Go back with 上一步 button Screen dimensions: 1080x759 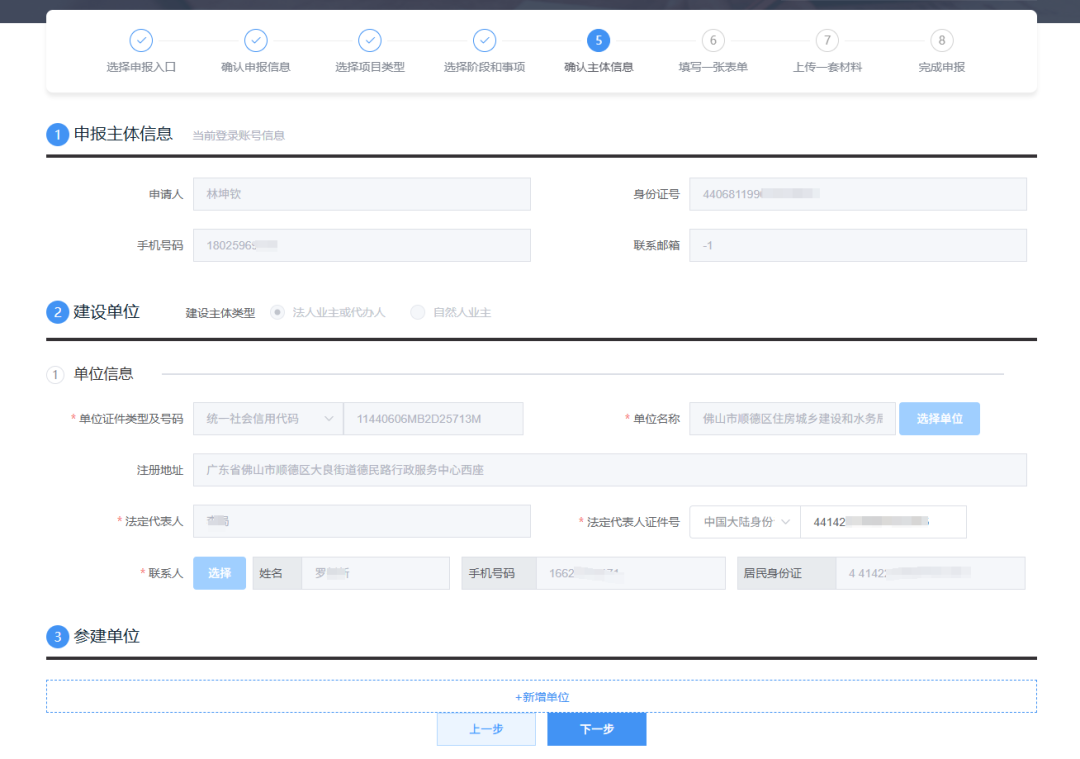tap(486, 729)
